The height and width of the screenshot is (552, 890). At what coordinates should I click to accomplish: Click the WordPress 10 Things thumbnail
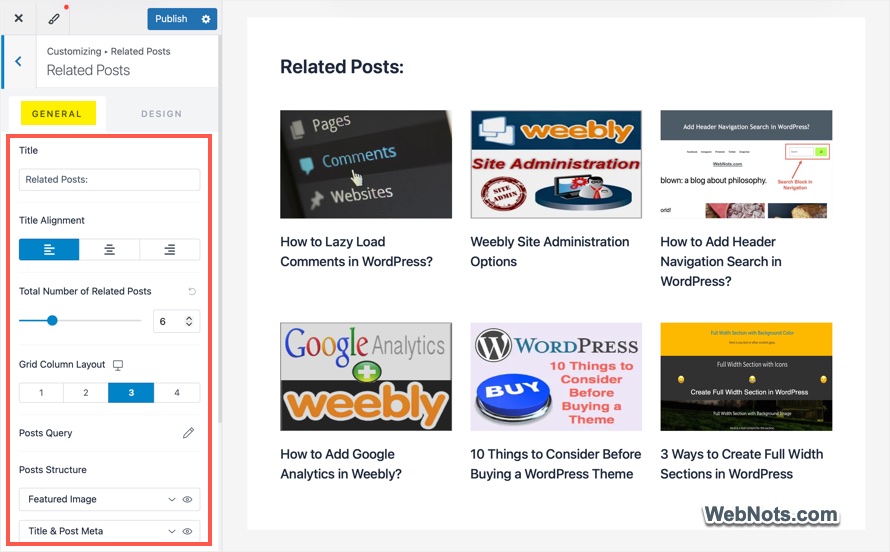coord(556,377)
